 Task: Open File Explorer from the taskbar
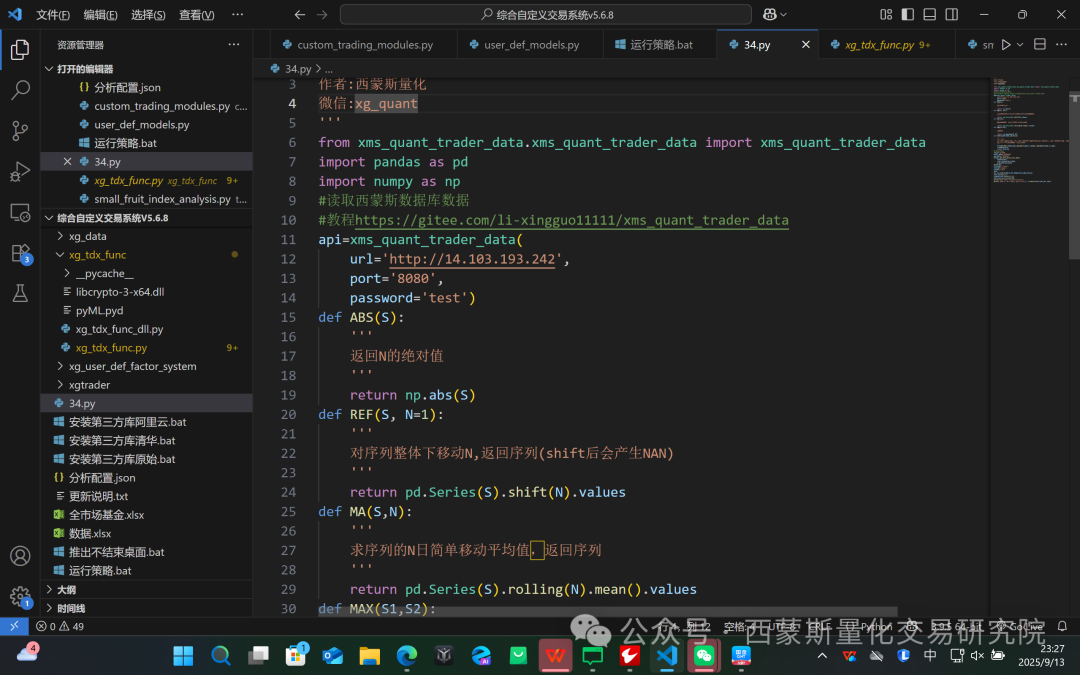[370, 656]
